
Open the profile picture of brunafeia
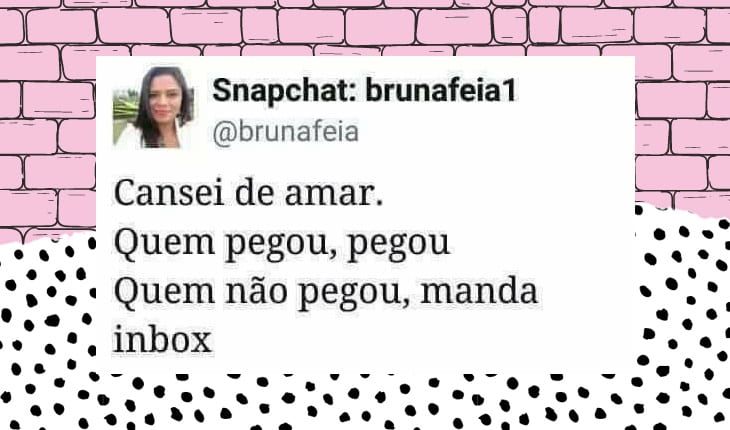pyautogui.click(x=153, y=108)
